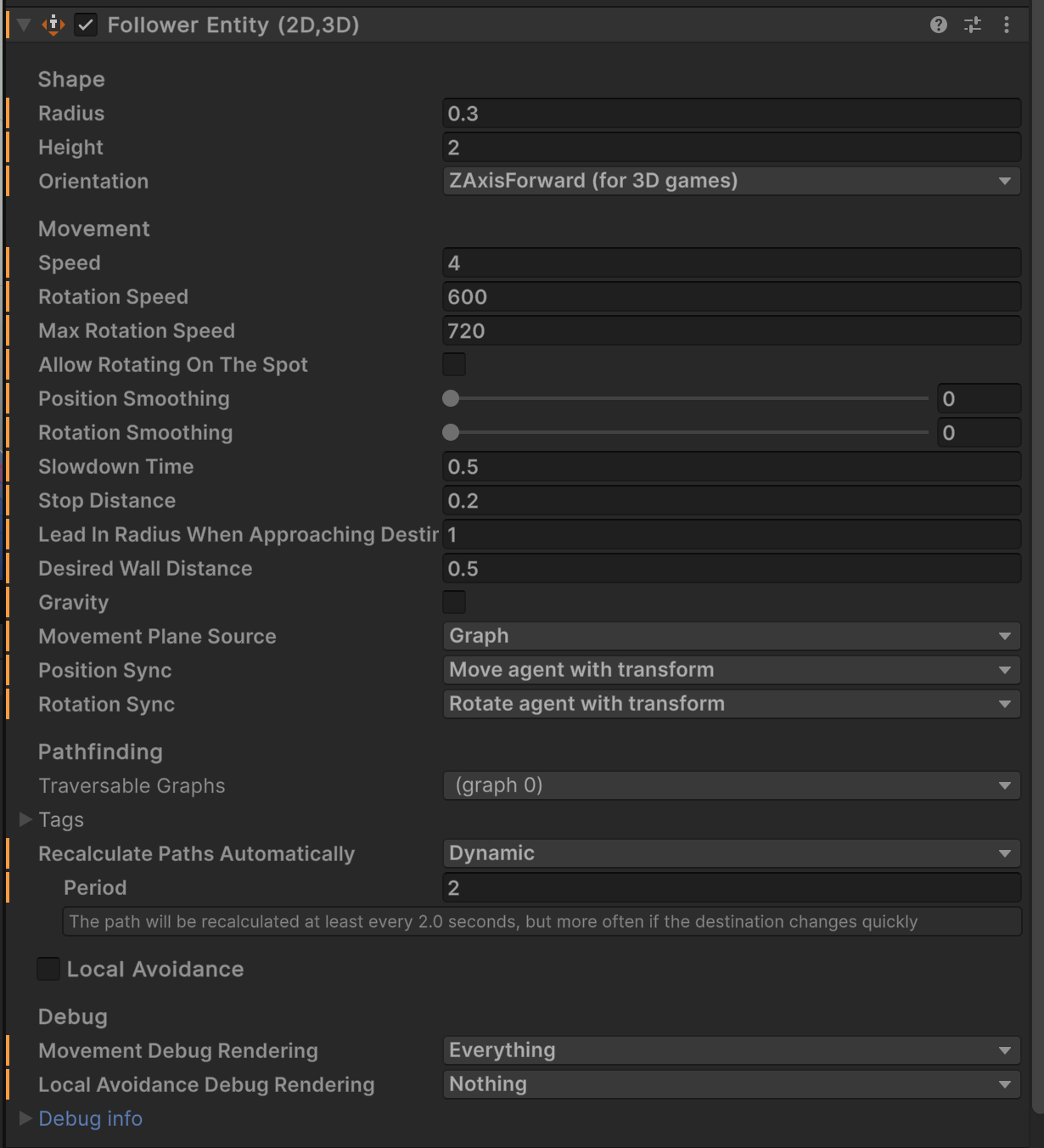Click the Radius input field
The width and height of the screenshot is (1044, 1148).
pyautogui.click(x=732, y=113)
